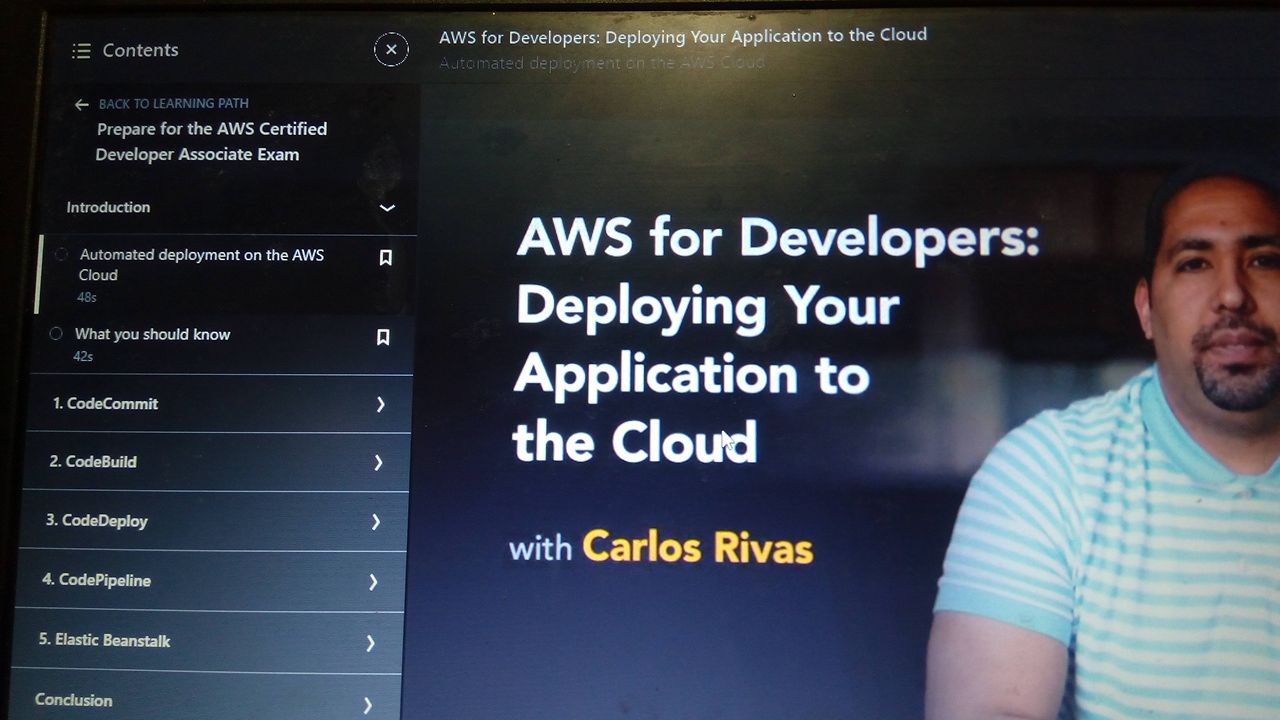
Task: Click the Contents list icon
Action: pos(81,50)
